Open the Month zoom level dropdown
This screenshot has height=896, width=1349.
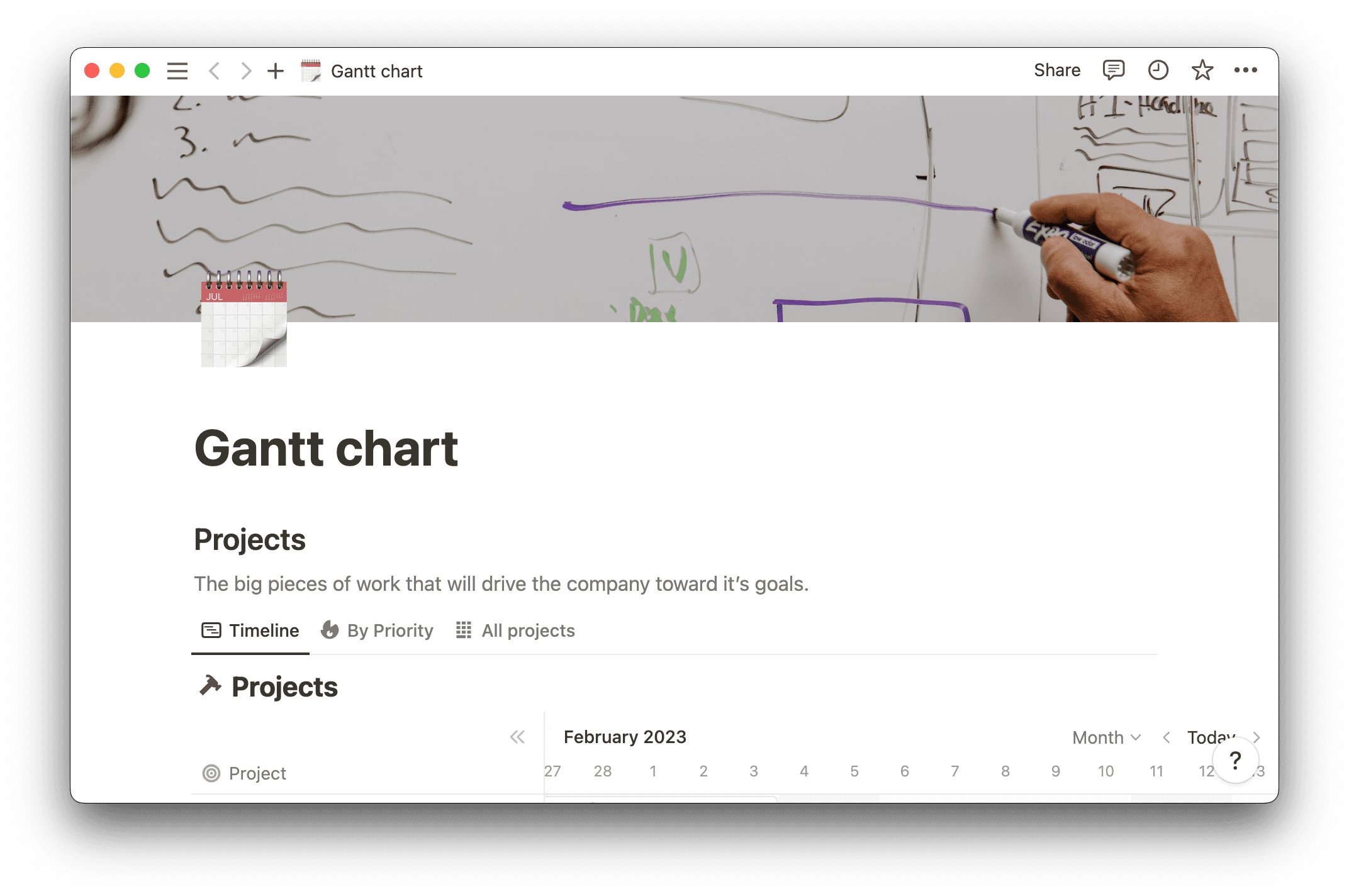click(1106, 737)
